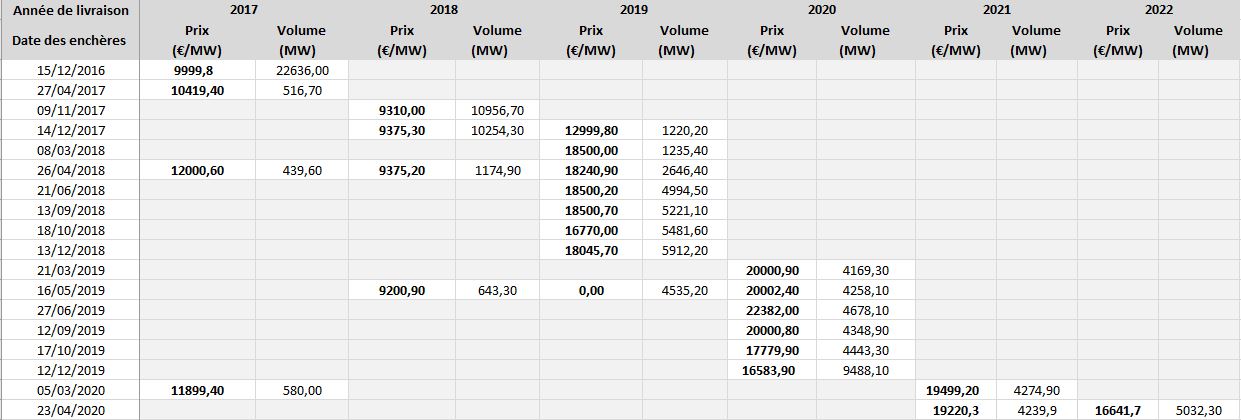The height and width of the screenshot is (420, 1241).
Task: Select date cell 23/04/2020
Action: pyautogui.click(x=70, y=410)
